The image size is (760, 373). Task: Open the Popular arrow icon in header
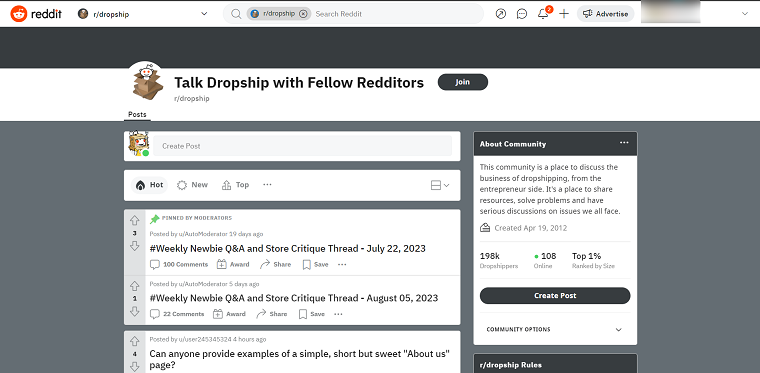(501, 14)
